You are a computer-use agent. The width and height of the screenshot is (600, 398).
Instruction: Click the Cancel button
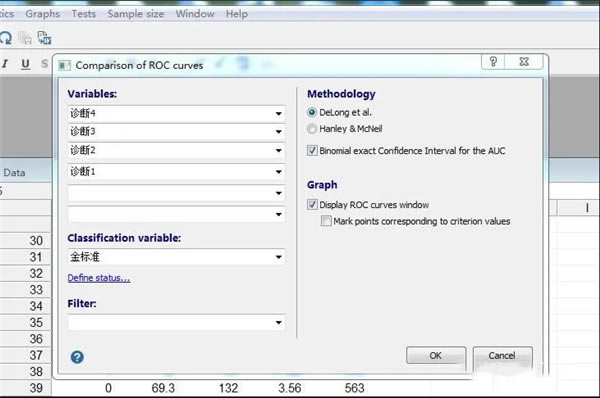[502, 356]
